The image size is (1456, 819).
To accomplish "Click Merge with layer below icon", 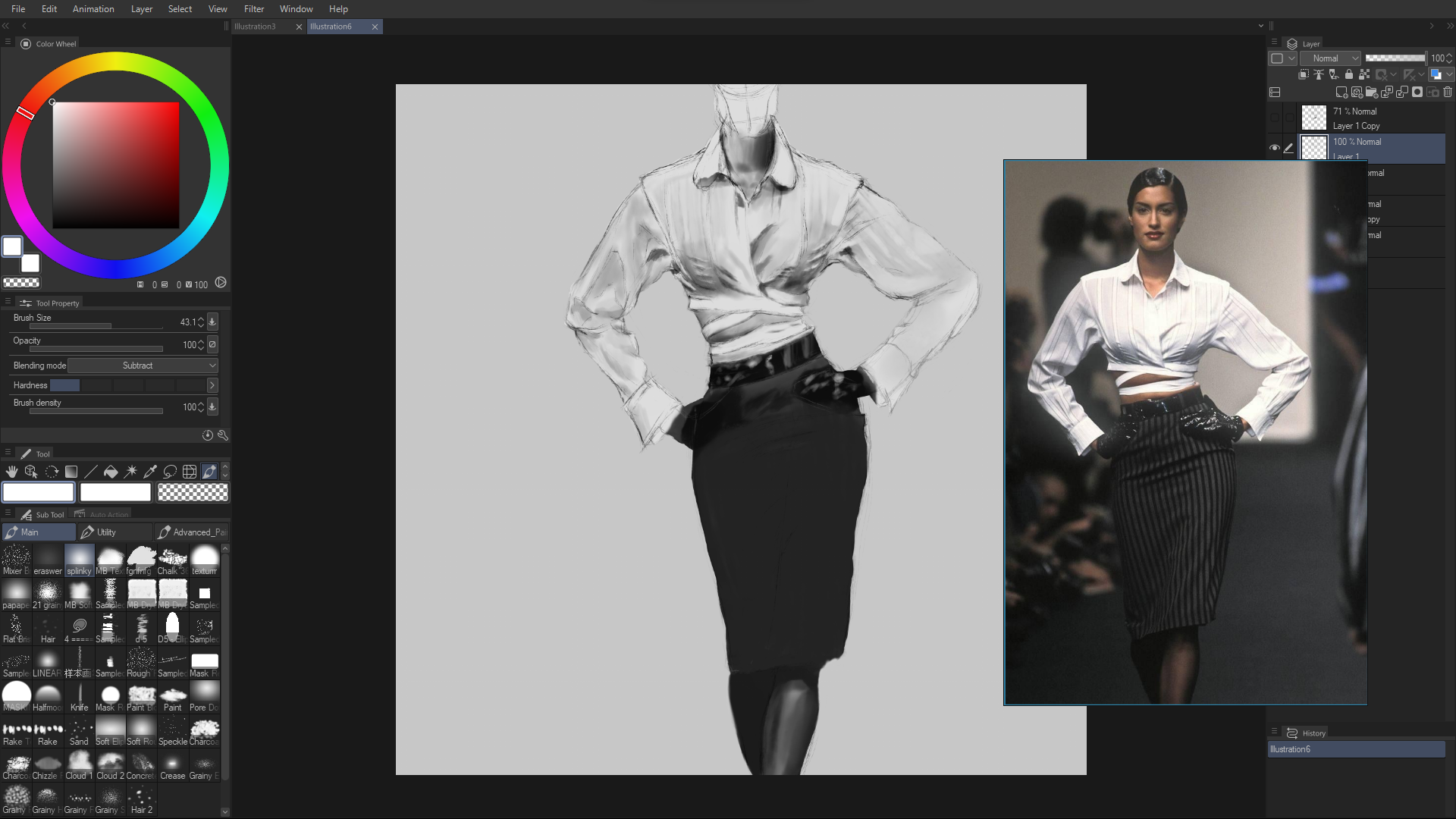I will point(1402,93).
